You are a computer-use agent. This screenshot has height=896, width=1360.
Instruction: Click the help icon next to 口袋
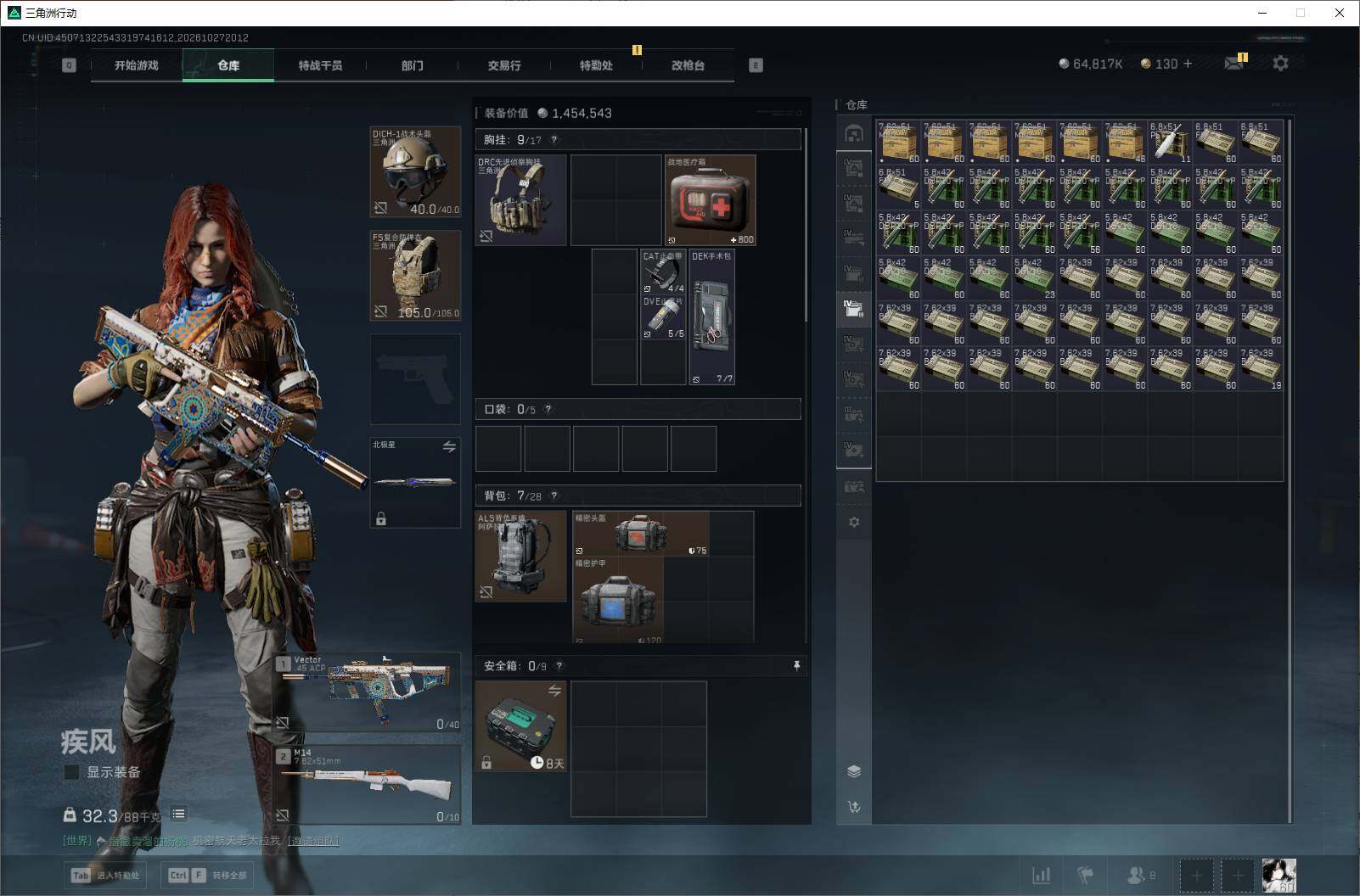click(x=548, y=409)
